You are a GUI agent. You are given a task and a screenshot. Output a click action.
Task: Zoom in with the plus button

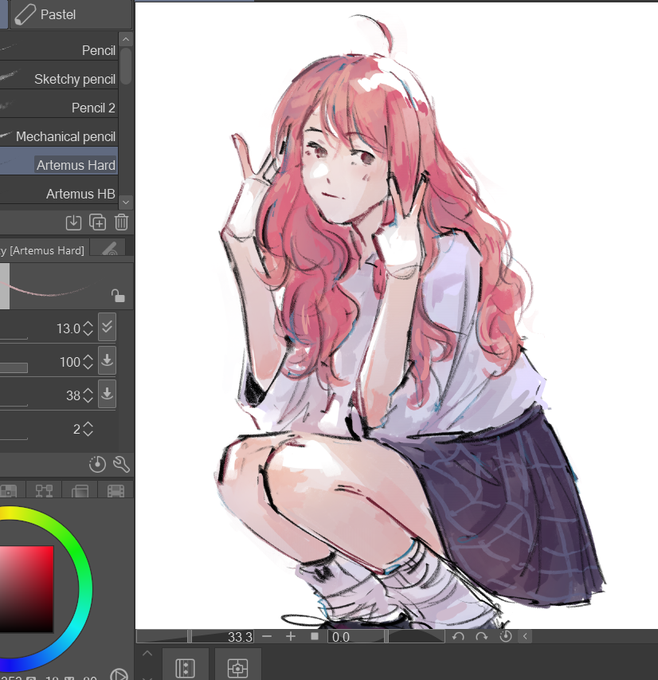[291, 636]
